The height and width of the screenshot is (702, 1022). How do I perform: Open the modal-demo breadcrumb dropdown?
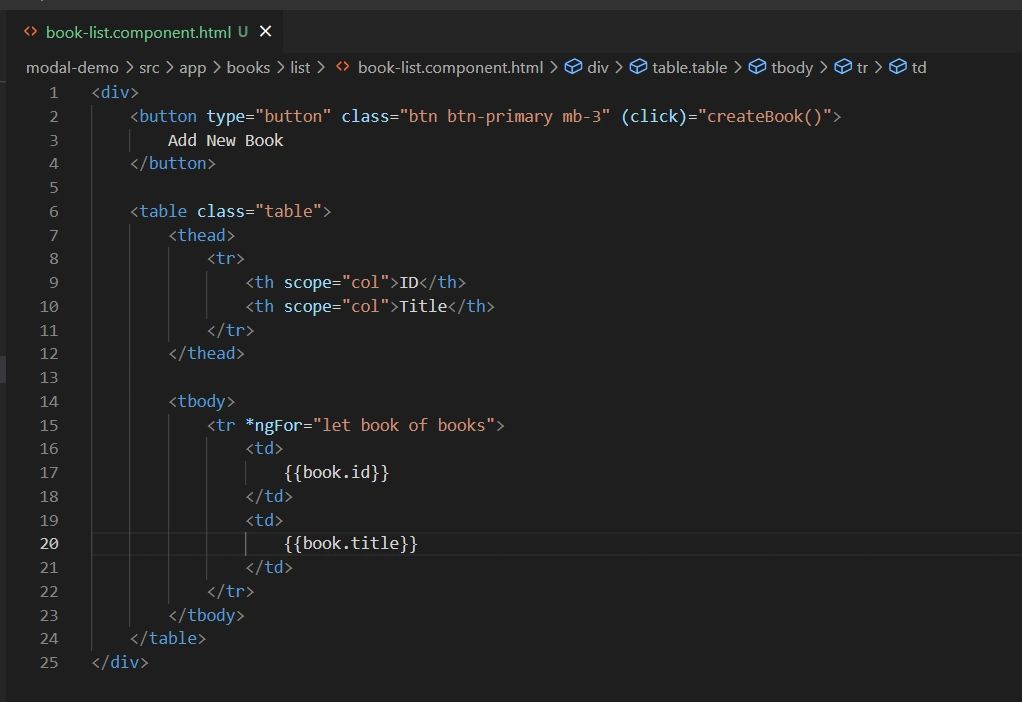tap(73, 67)
